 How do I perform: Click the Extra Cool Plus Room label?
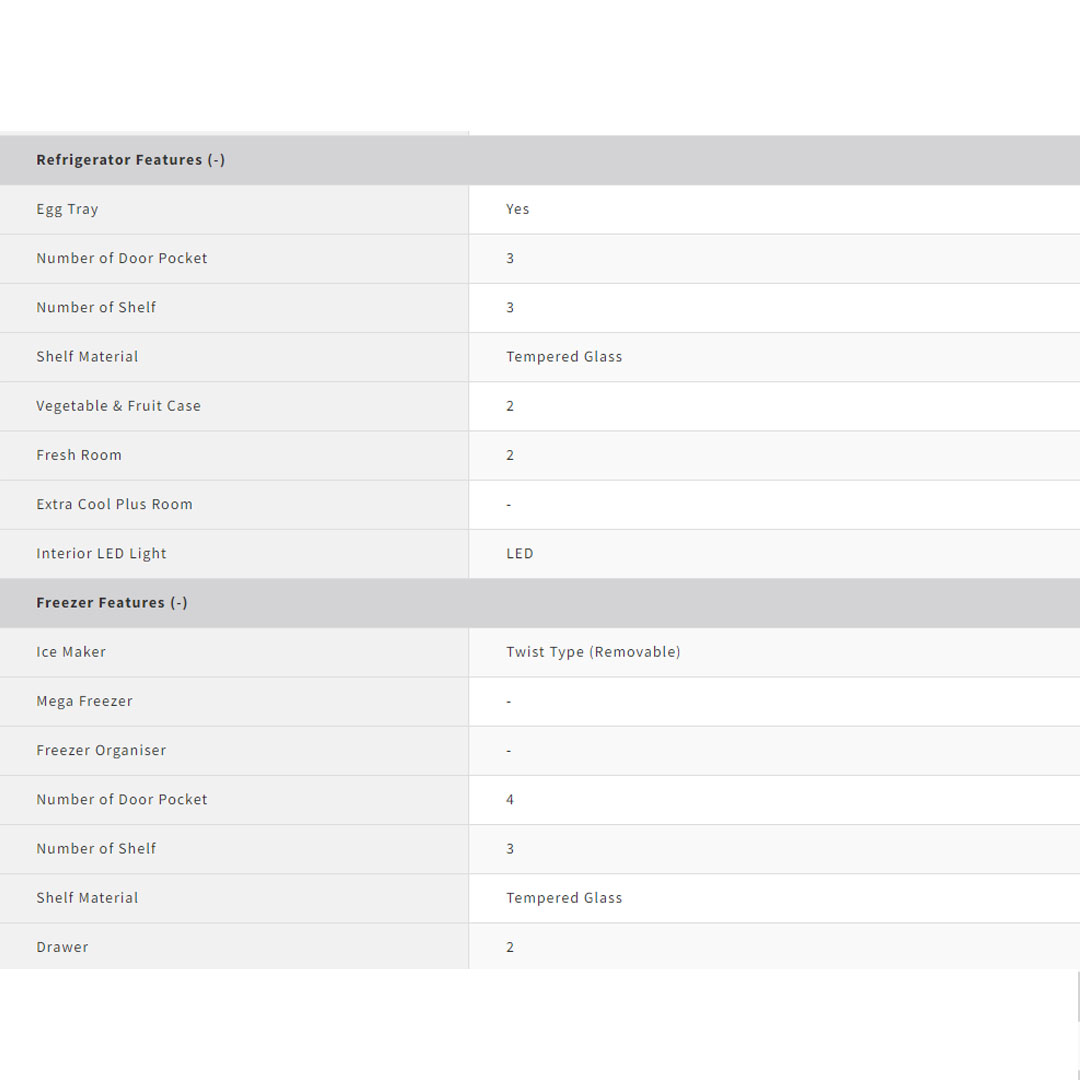tap(114, 504)
